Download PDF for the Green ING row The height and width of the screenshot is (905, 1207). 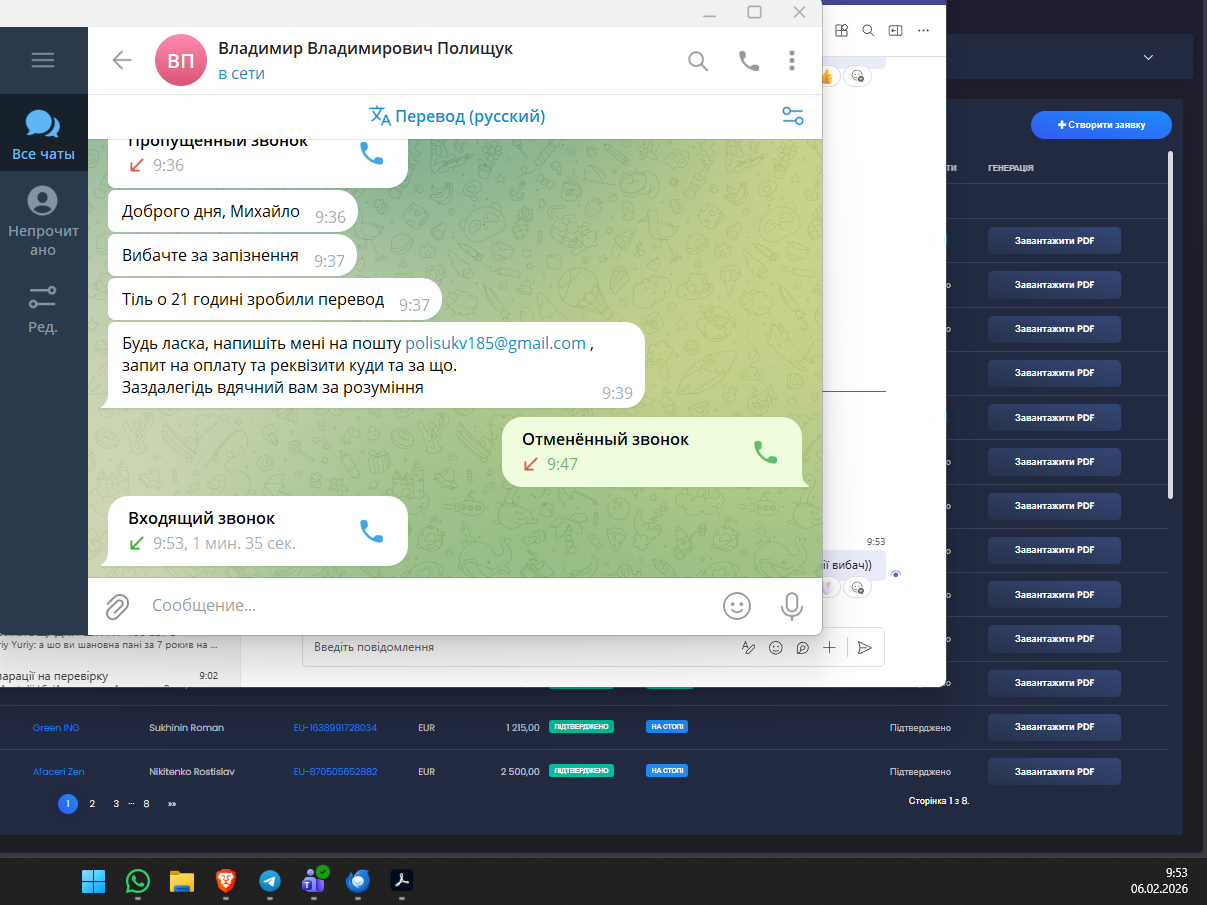coord(1054,728)
